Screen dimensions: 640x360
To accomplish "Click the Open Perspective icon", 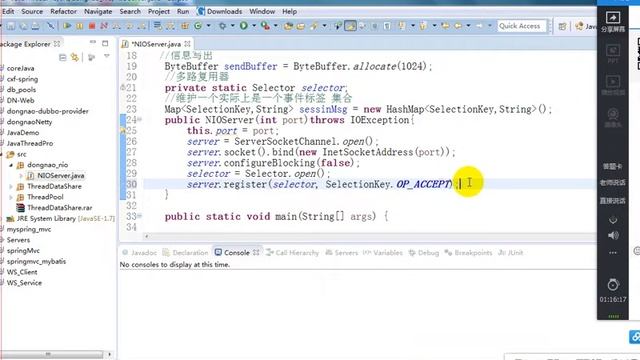I will pyautogui.click(x=562, y=26).
